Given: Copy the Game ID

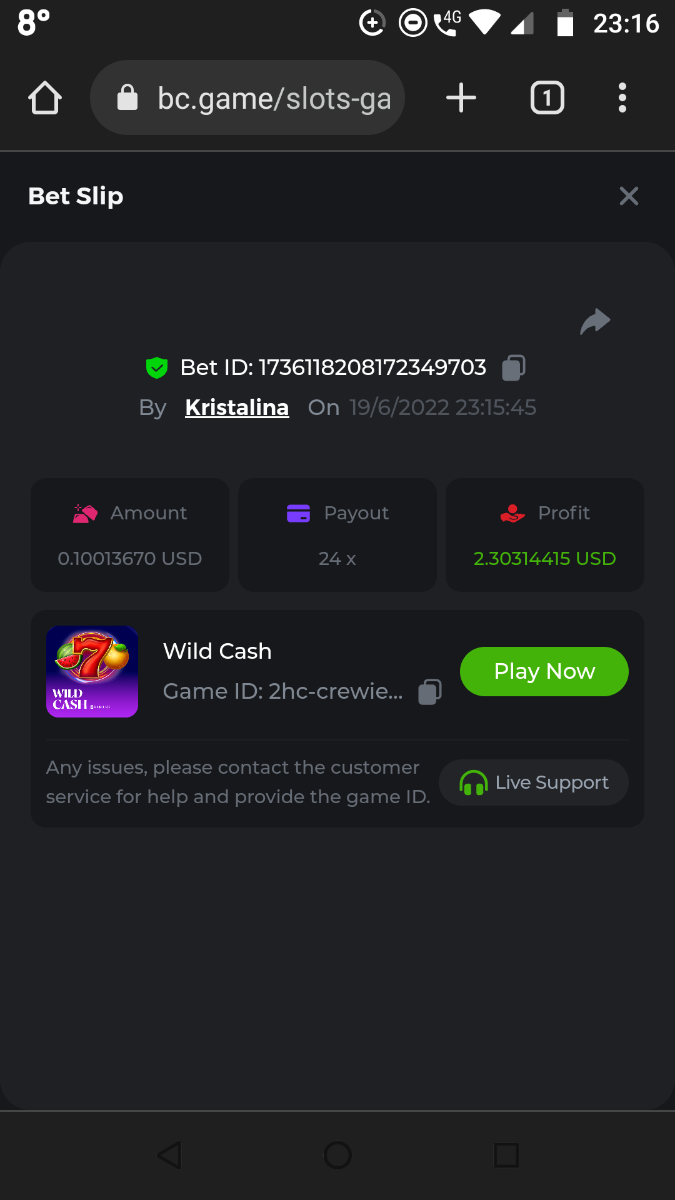Looking at the screenshot, I should [430, 692].
